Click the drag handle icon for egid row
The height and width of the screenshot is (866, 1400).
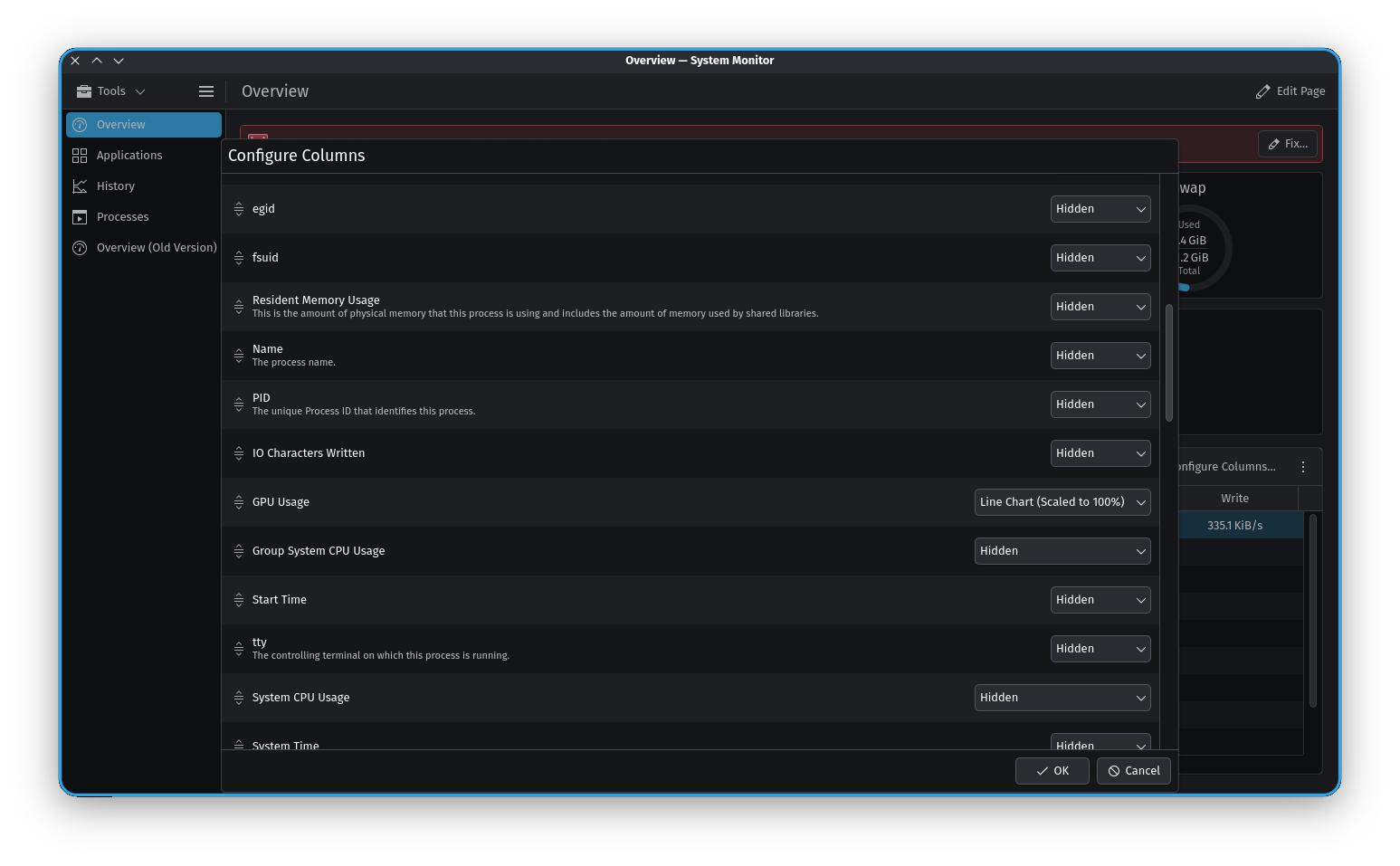(239, 209)
